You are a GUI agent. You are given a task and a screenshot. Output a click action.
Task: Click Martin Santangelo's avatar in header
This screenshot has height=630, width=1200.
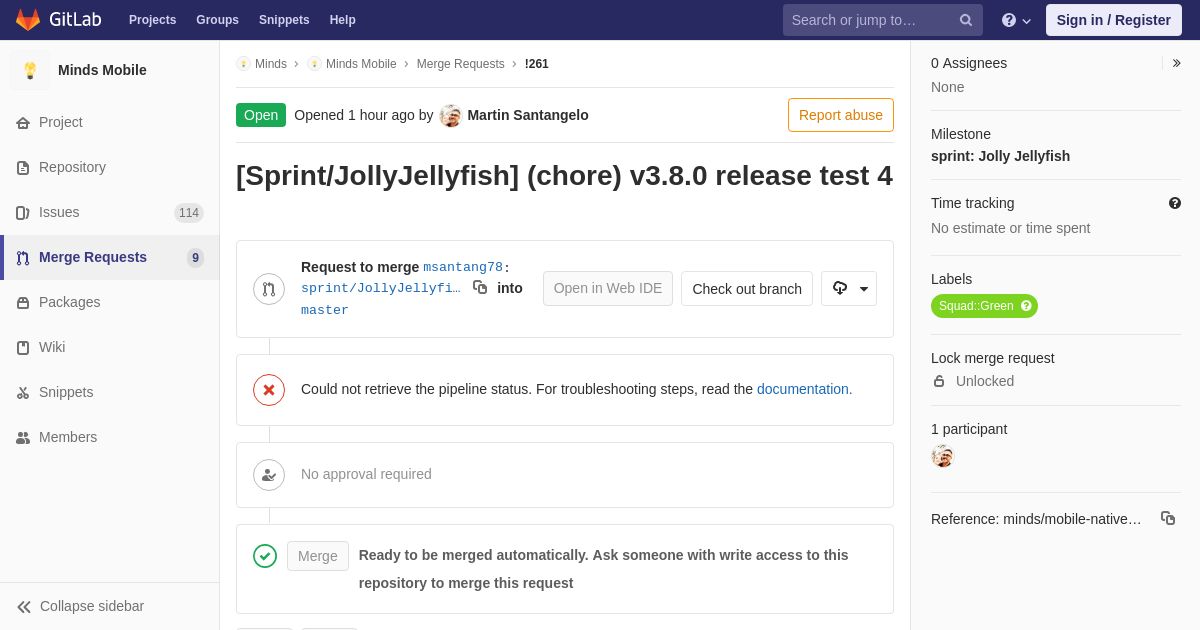click(451, 115)
